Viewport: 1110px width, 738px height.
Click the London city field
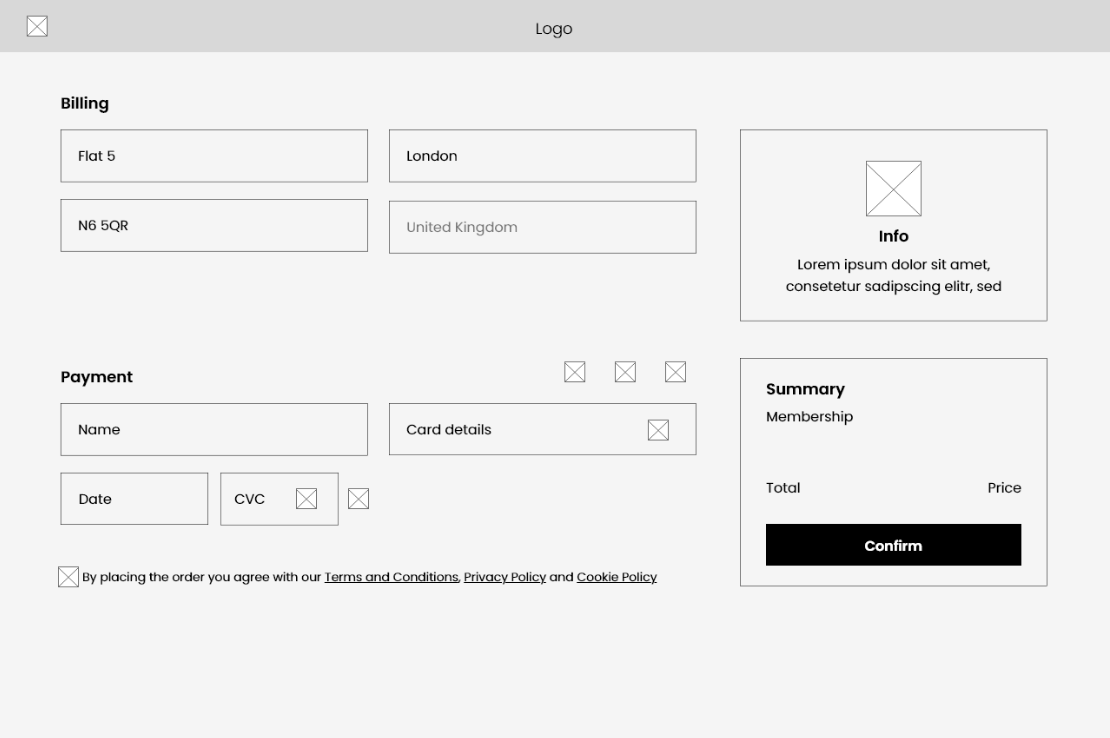click(542, 156)
